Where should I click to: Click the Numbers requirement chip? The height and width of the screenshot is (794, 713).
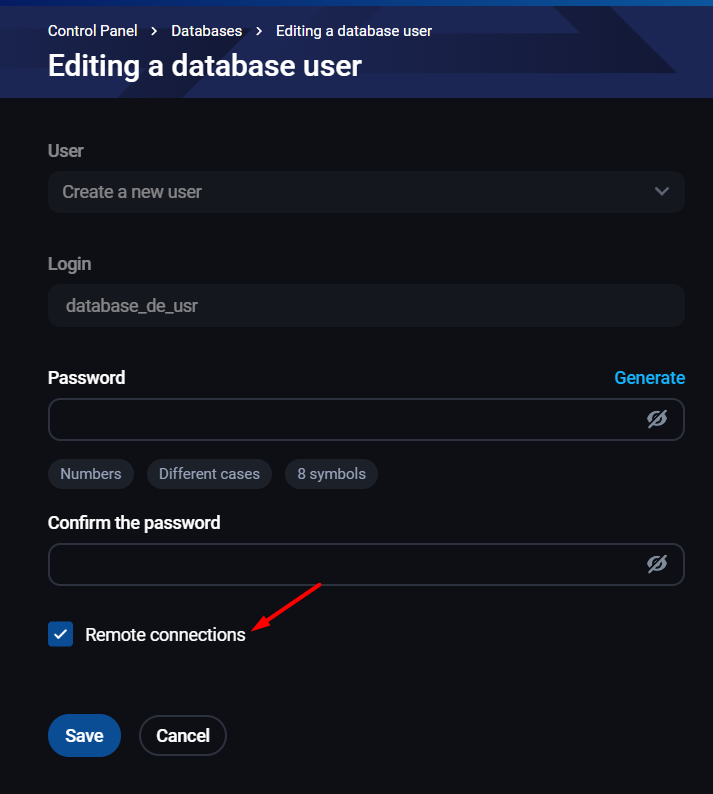[x=91, y=474]
